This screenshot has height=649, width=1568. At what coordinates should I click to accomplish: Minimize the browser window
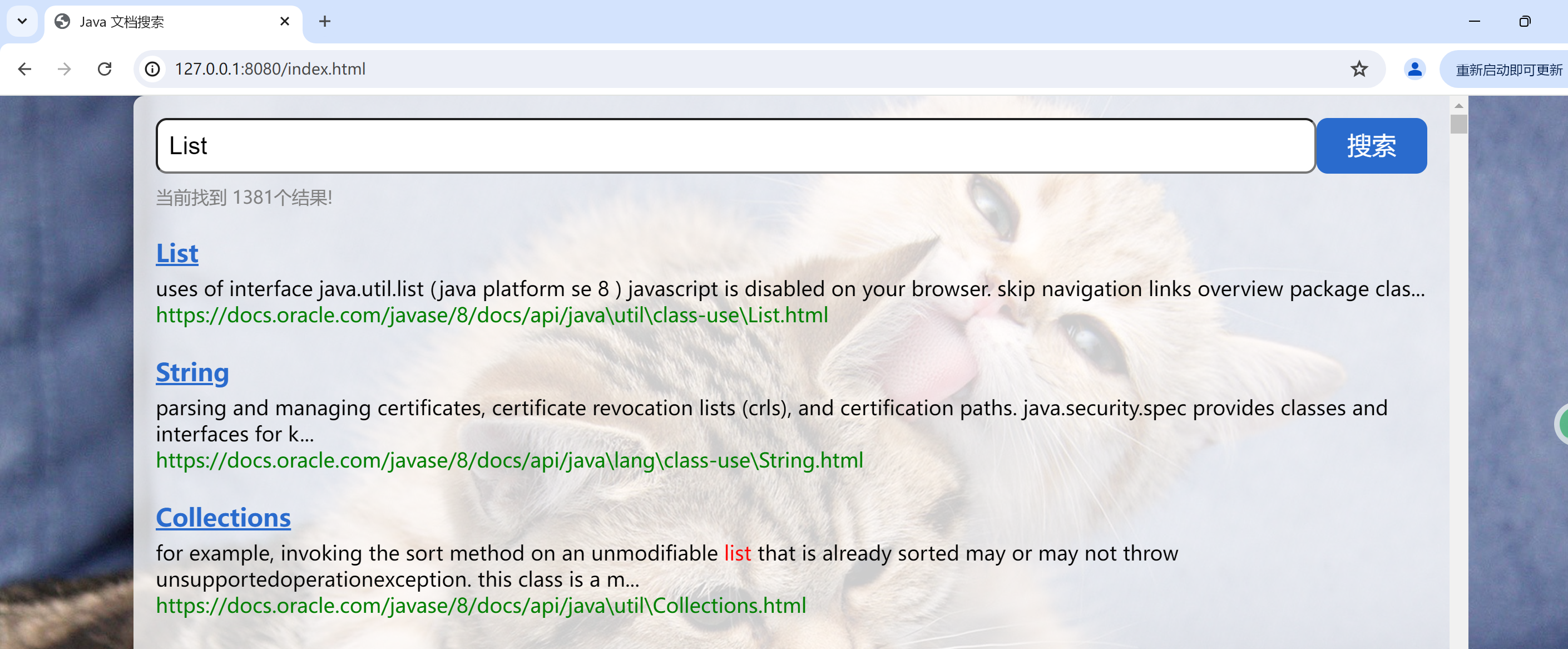1473,21
